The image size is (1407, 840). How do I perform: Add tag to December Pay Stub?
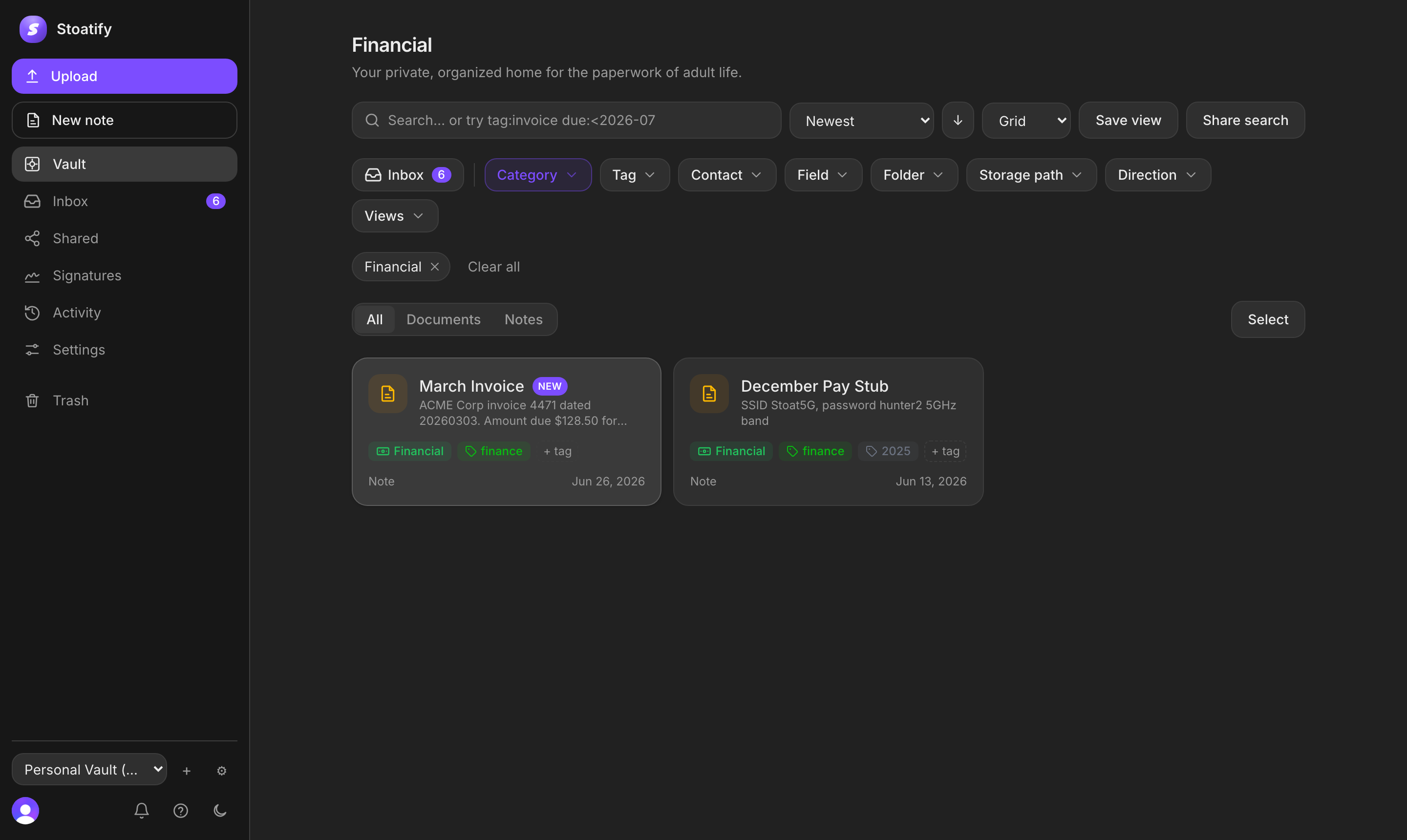[x=945, y=451]
